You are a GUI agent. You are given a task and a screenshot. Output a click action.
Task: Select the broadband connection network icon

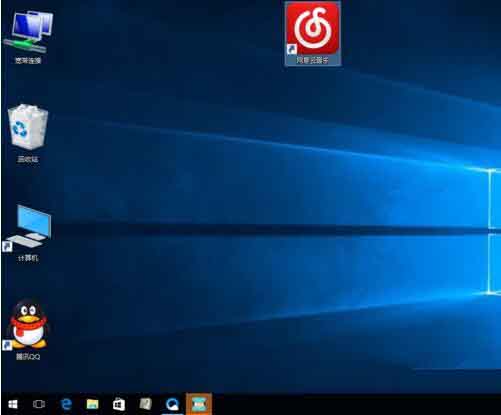pos(29,32)
